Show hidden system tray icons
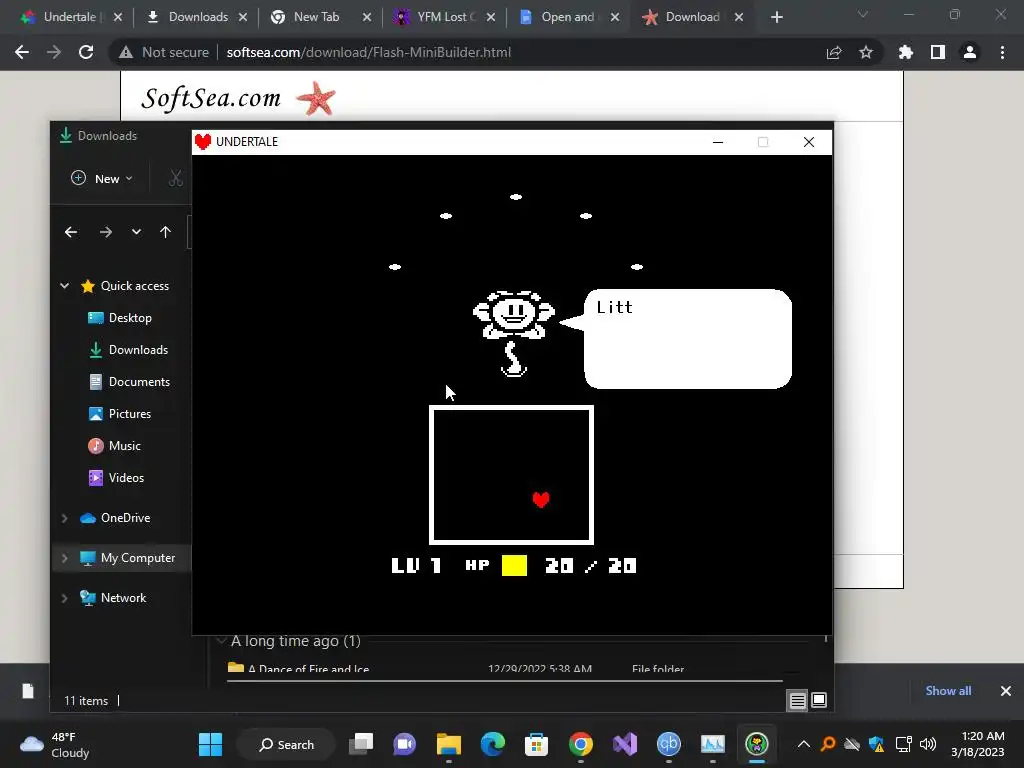Viewport: 1024px width, 768px height. click(804, 744)
